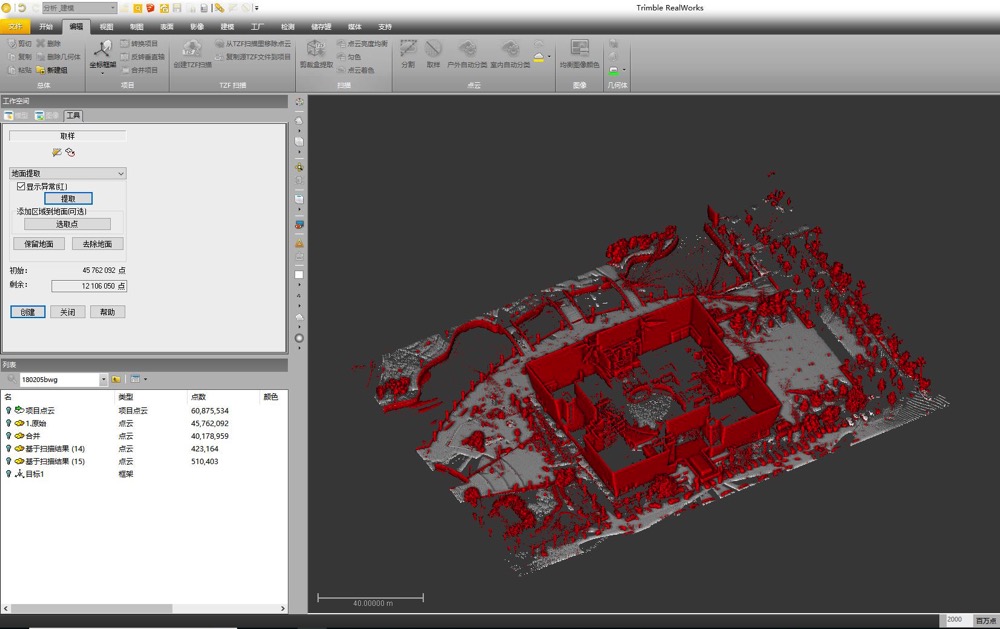The image size is (1000, 629).
Task: Click 点云亮度均衡 in the ribbon
Action: click(362, 43)
